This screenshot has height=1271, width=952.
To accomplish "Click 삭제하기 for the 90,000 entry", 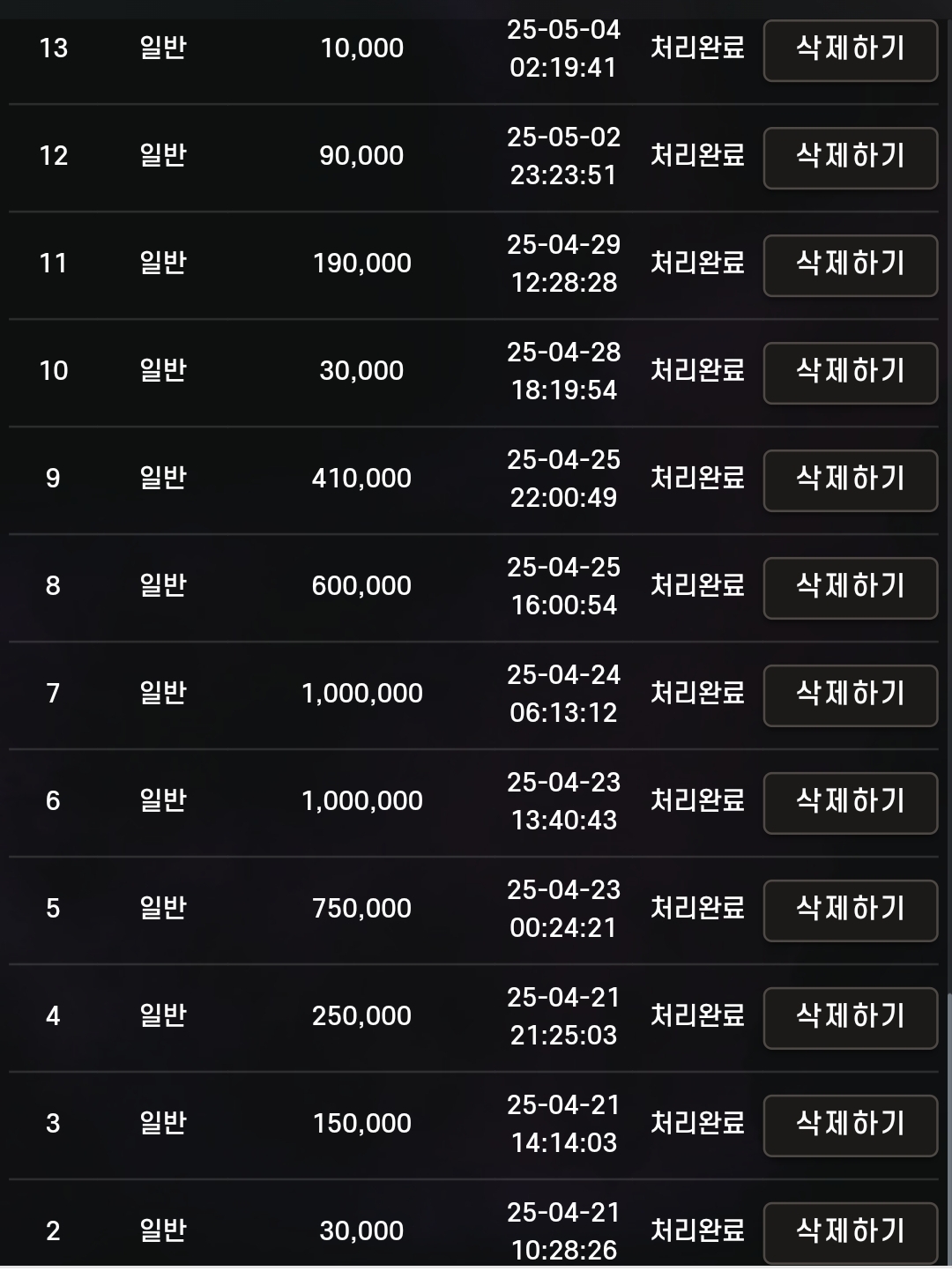I will pos(850,158).
